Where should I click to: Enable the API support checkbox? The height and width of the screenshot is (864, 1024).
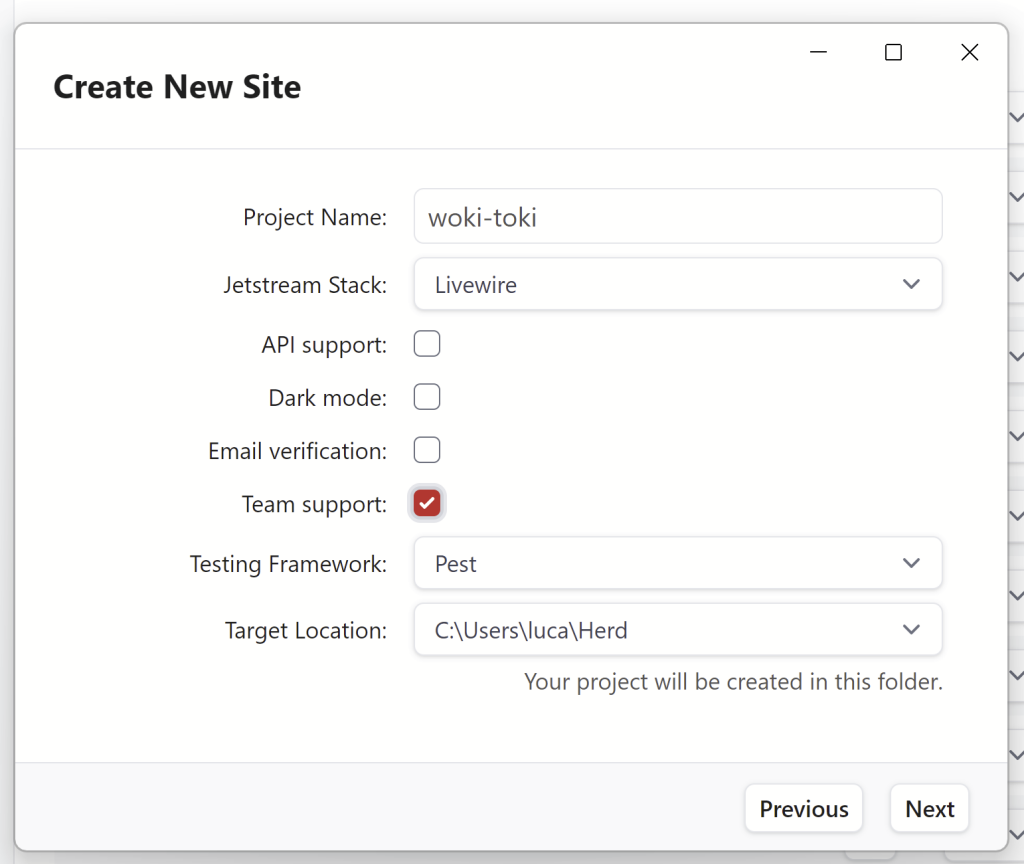(x=427, y=345)
